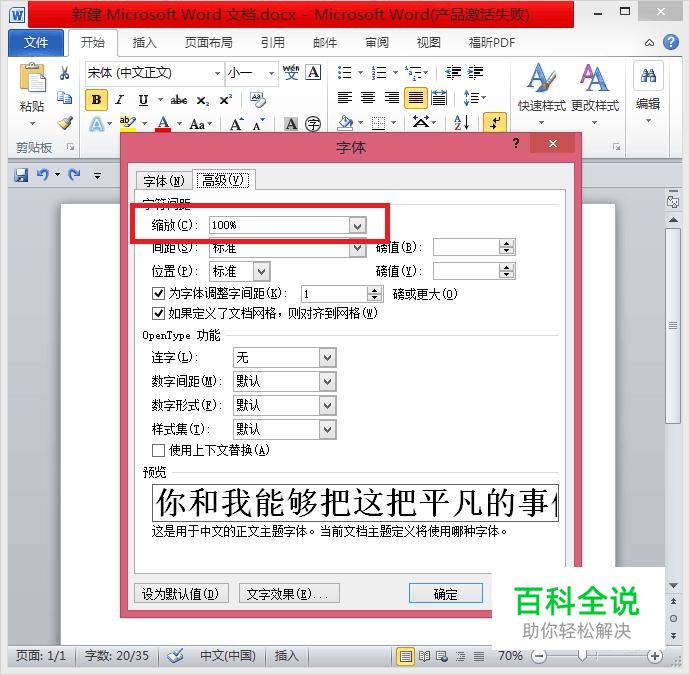690x675 pixels.
Task: Click the Copy icon in clipboard group
Action: click(x=65, y=98)
